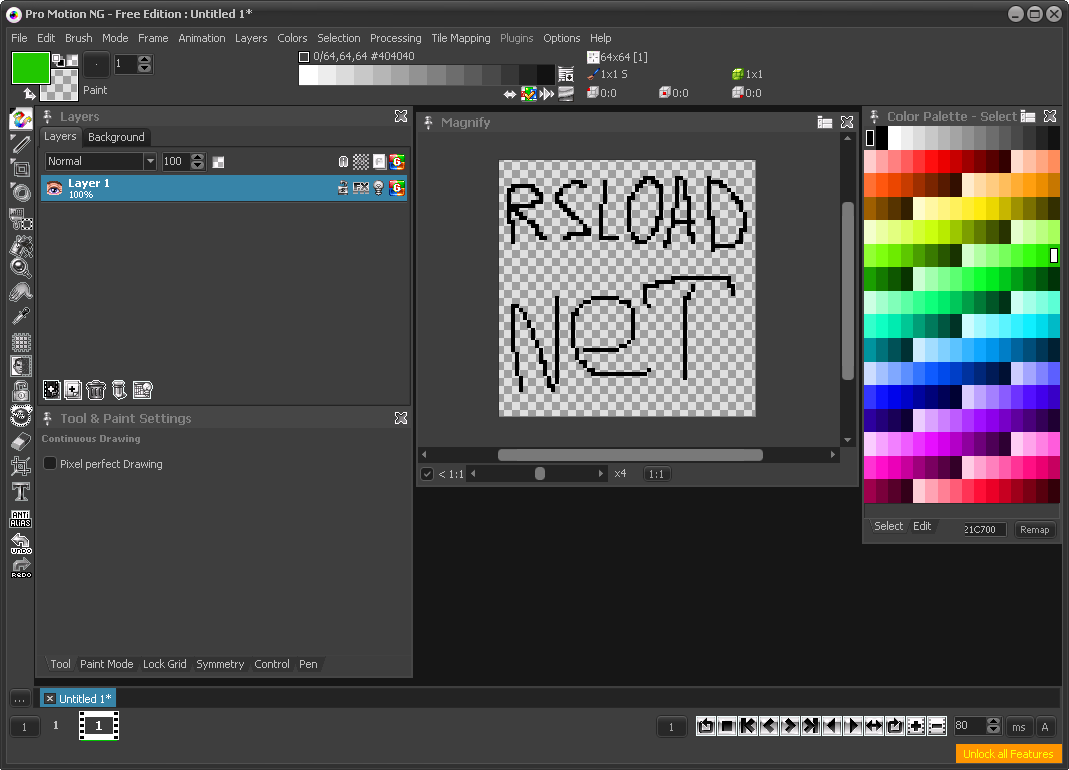1069x770 pixels.
Task: Toggle the checkbox beside the < 1:1 zoom label
Action: click(427, 474)
